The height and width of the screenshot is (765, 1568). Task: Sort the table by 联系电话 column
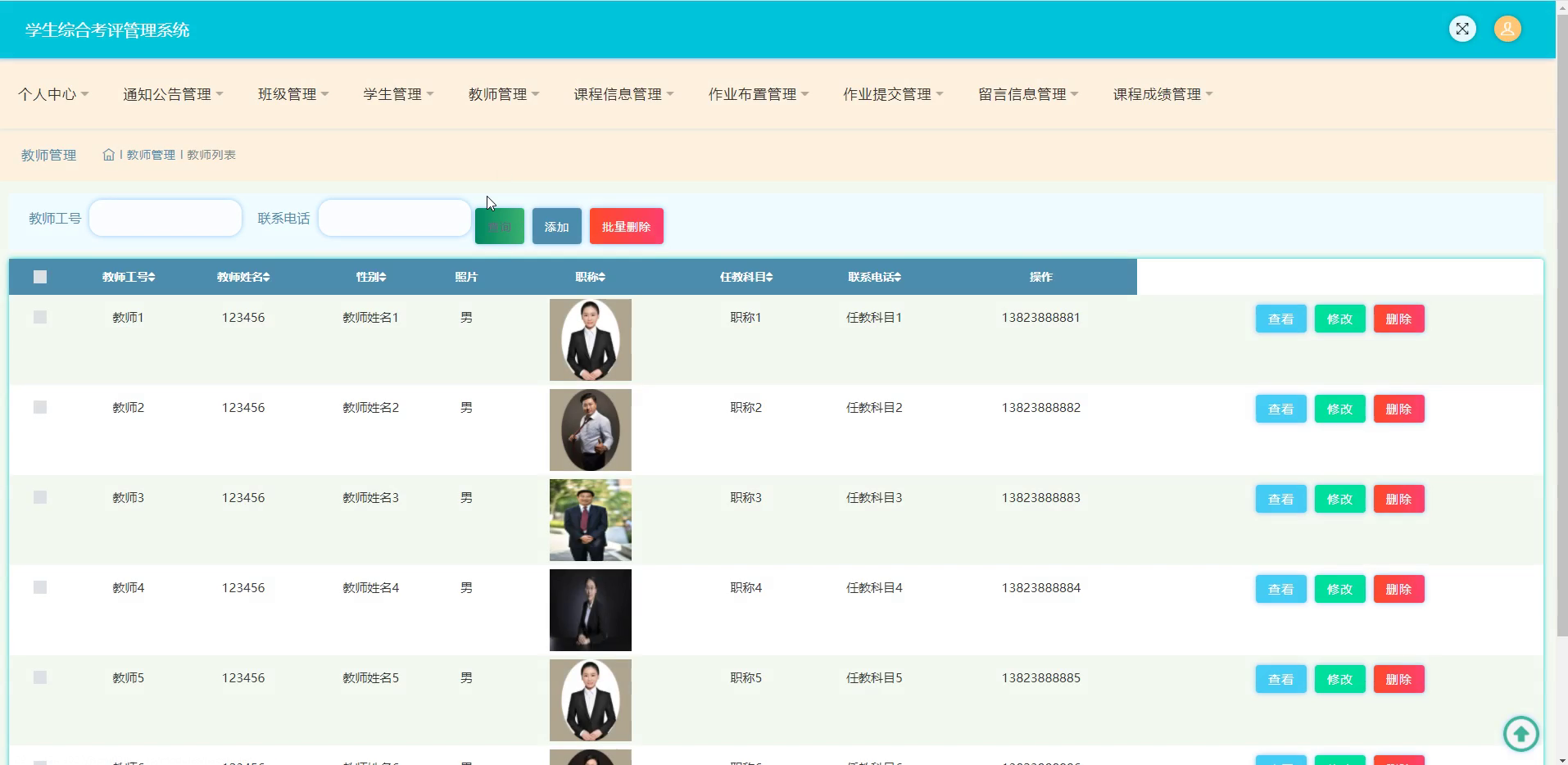pyautogui.click(x=874, y=277)
